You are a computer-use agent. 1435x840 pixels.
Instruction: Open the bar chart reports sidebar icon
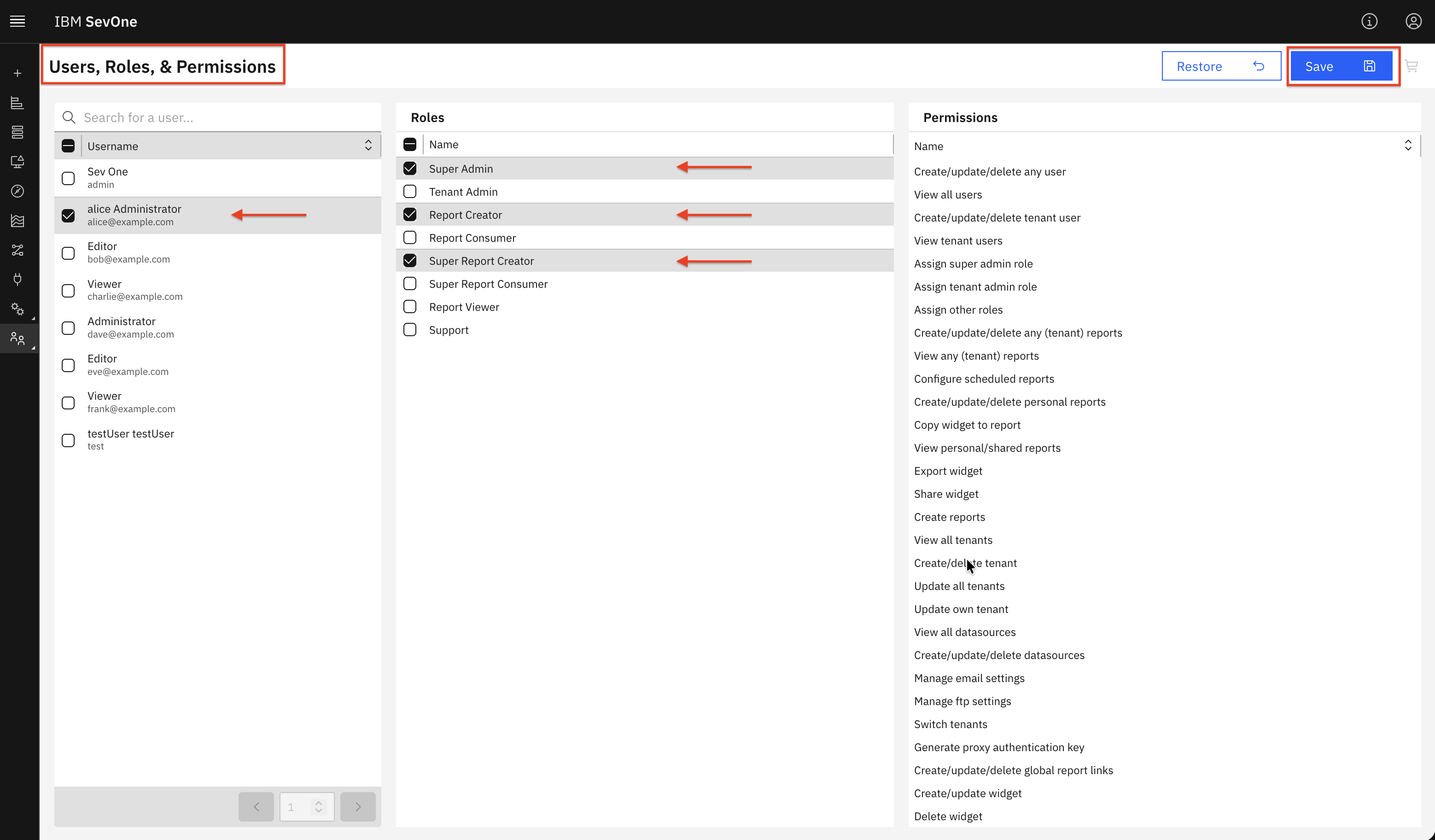pyautogui.click(x=17, y=103)
